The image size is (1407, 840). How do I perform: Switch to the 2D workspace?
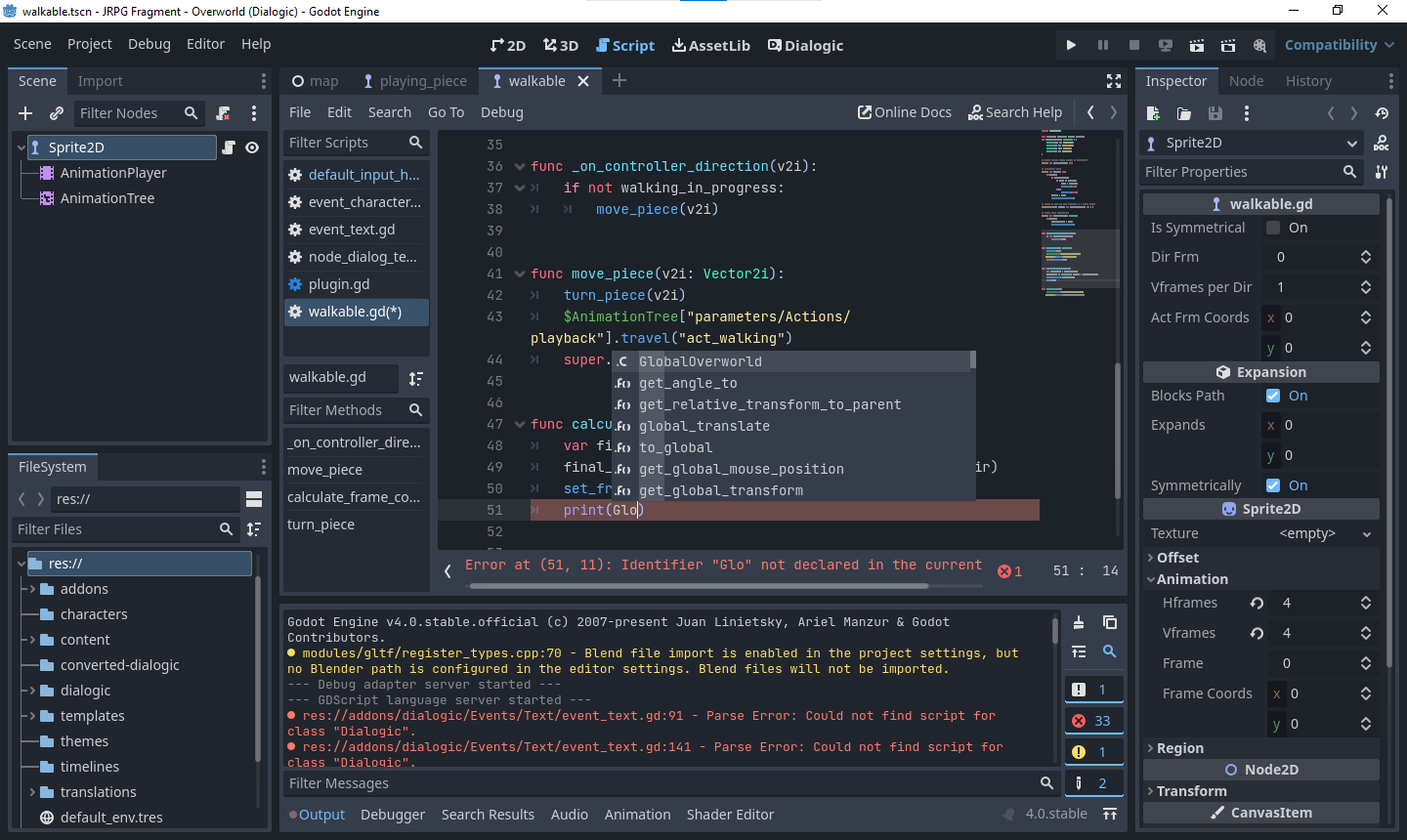[507, 45]
